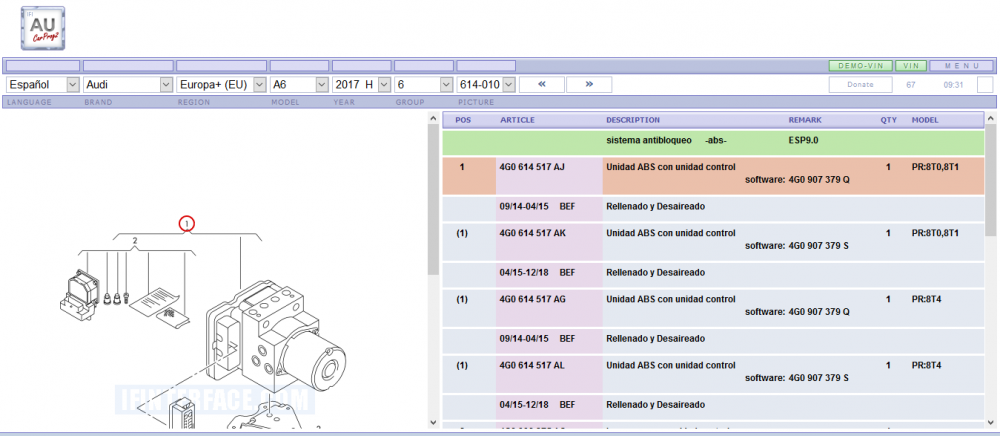Click PR:8T4 in the AG row

pyautogui.click(x=927, y=299)
